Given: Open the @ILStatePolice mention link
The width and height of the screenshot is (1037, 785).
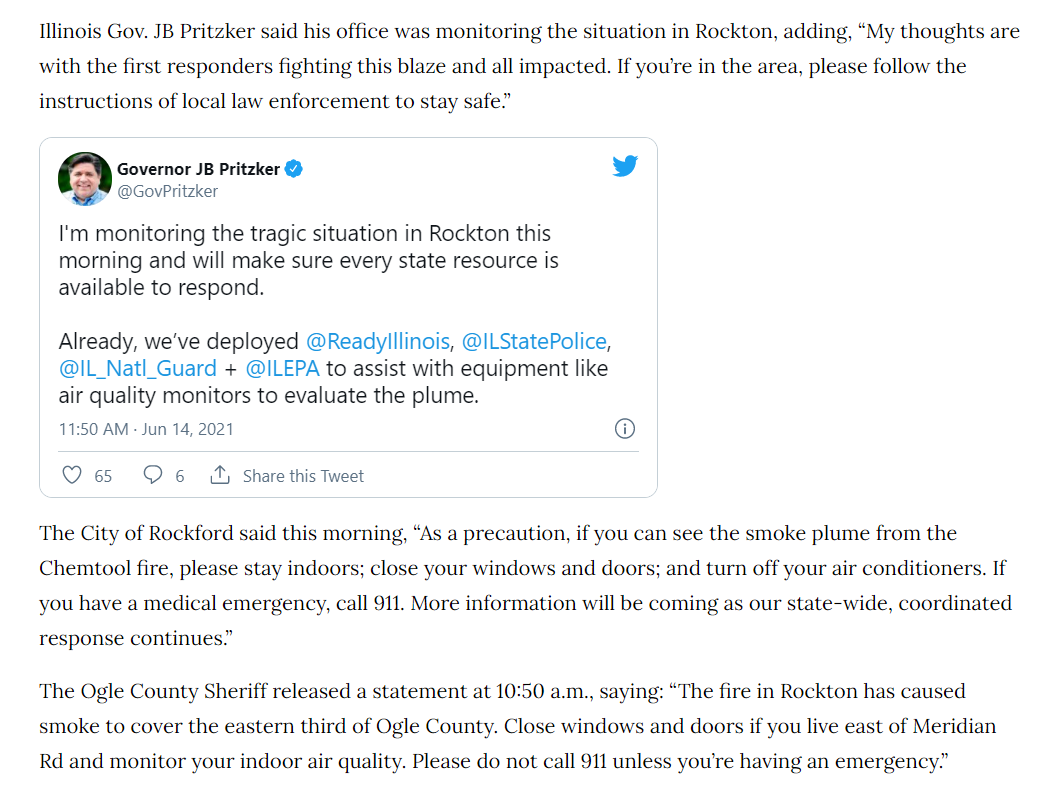Looking at the screenshot, I should tap(534, 341).
